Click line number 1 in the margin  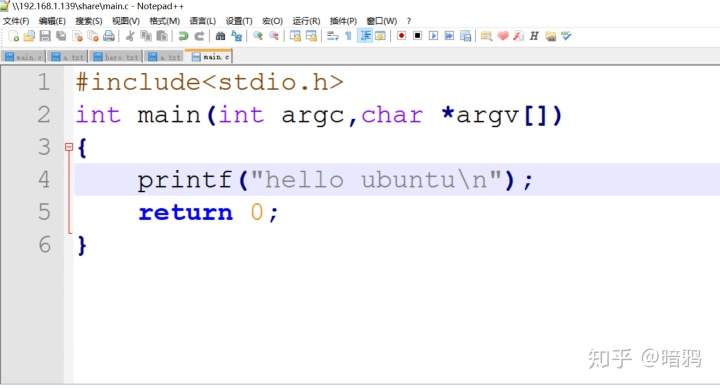(44, 83)
